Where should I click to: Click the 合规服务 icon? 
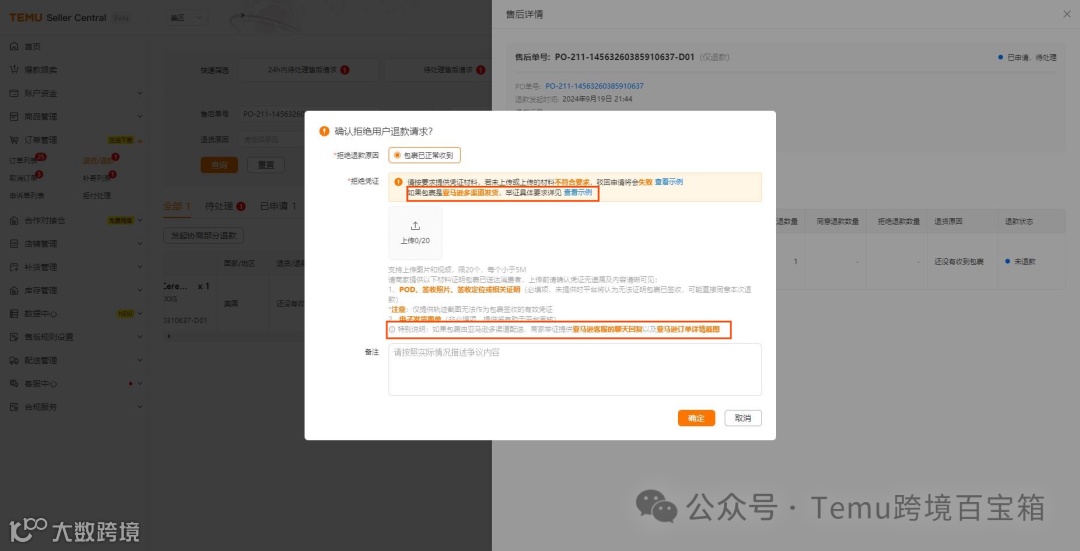14,407
